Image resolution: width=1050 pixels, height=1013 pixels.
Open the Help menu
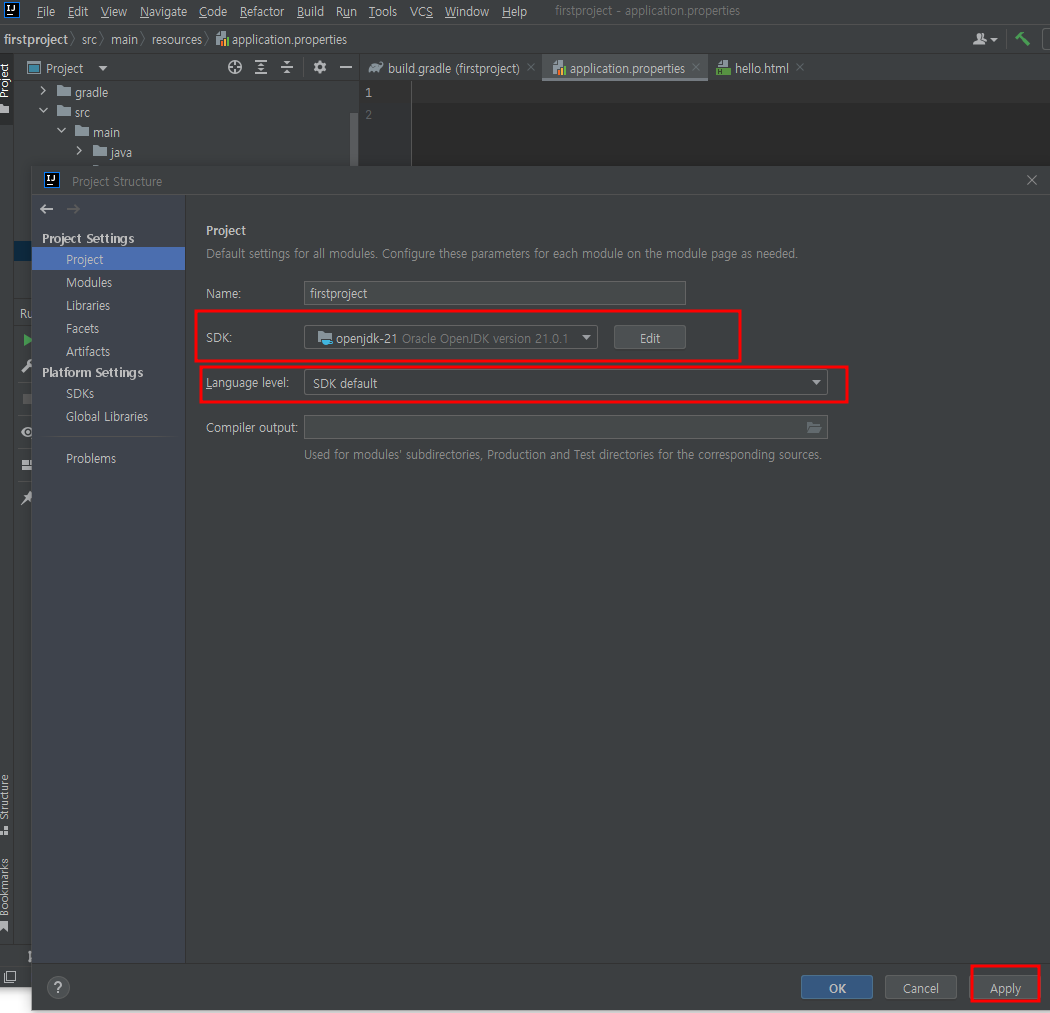pyautogui.click(x=514, y=11)
